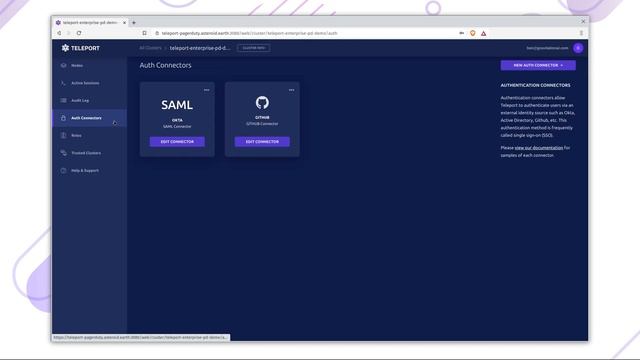This screenshot has width=640, height=360.
Task: Click the bookmark icon in address bar
Action: tap(144, 33)
